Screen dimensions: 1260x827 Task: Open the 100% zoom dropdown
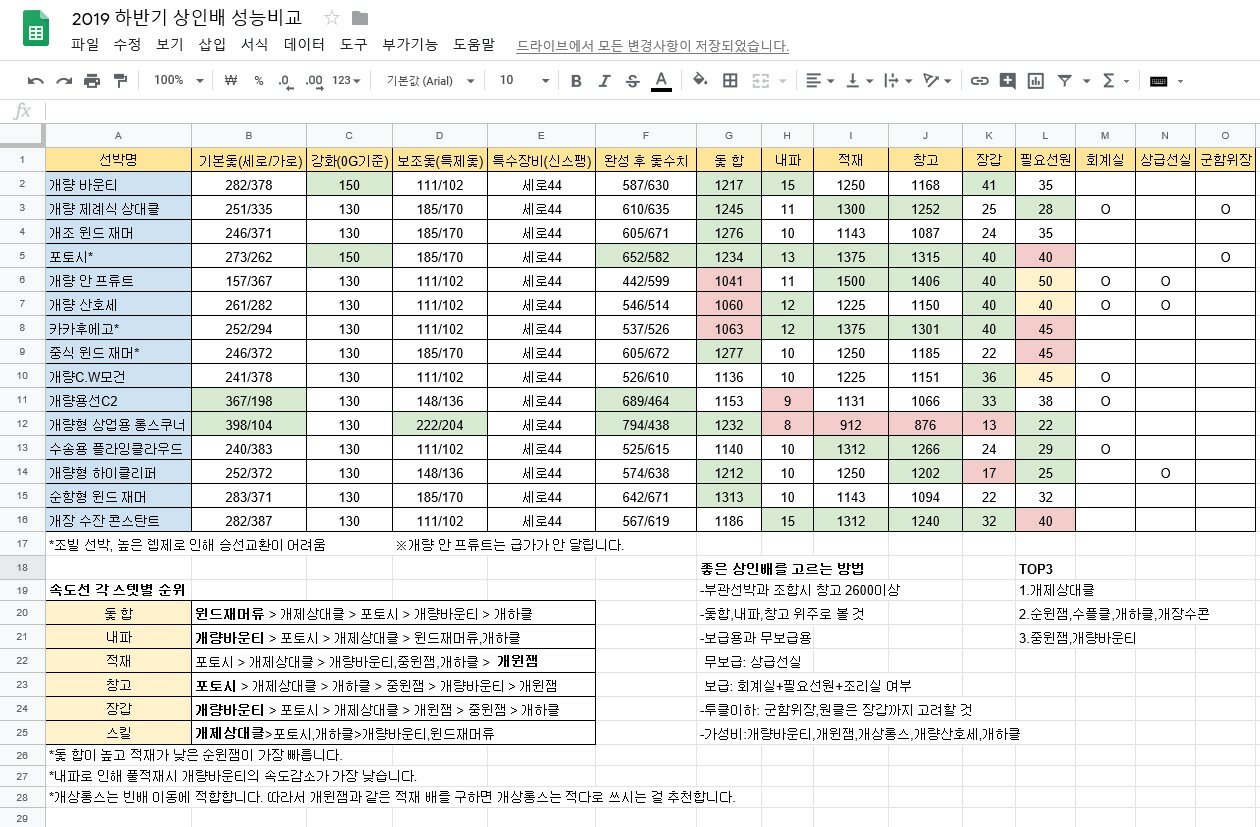[x=179, y=81]
